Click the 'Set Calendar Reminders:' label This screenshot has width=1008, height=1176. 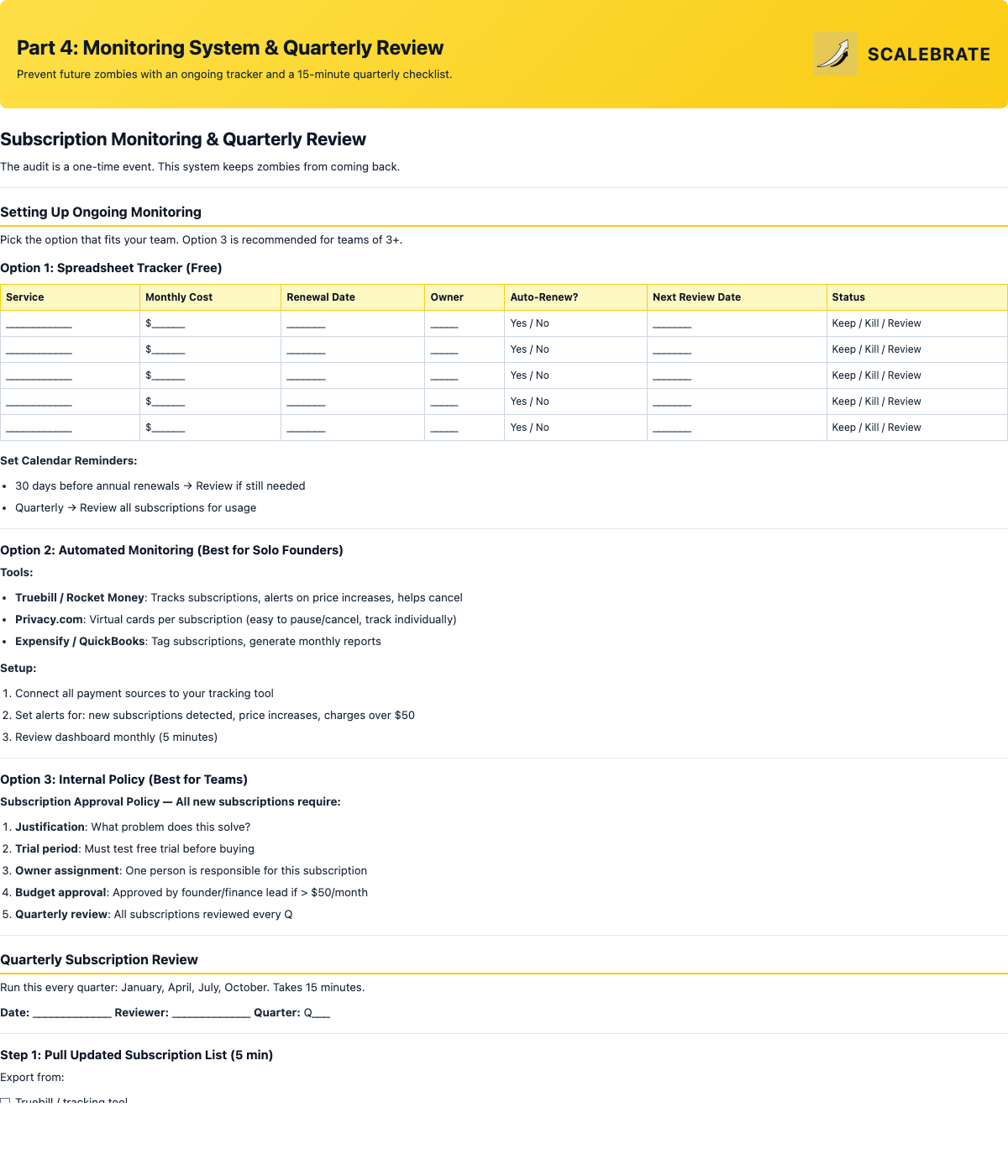[x=69, y=460]
